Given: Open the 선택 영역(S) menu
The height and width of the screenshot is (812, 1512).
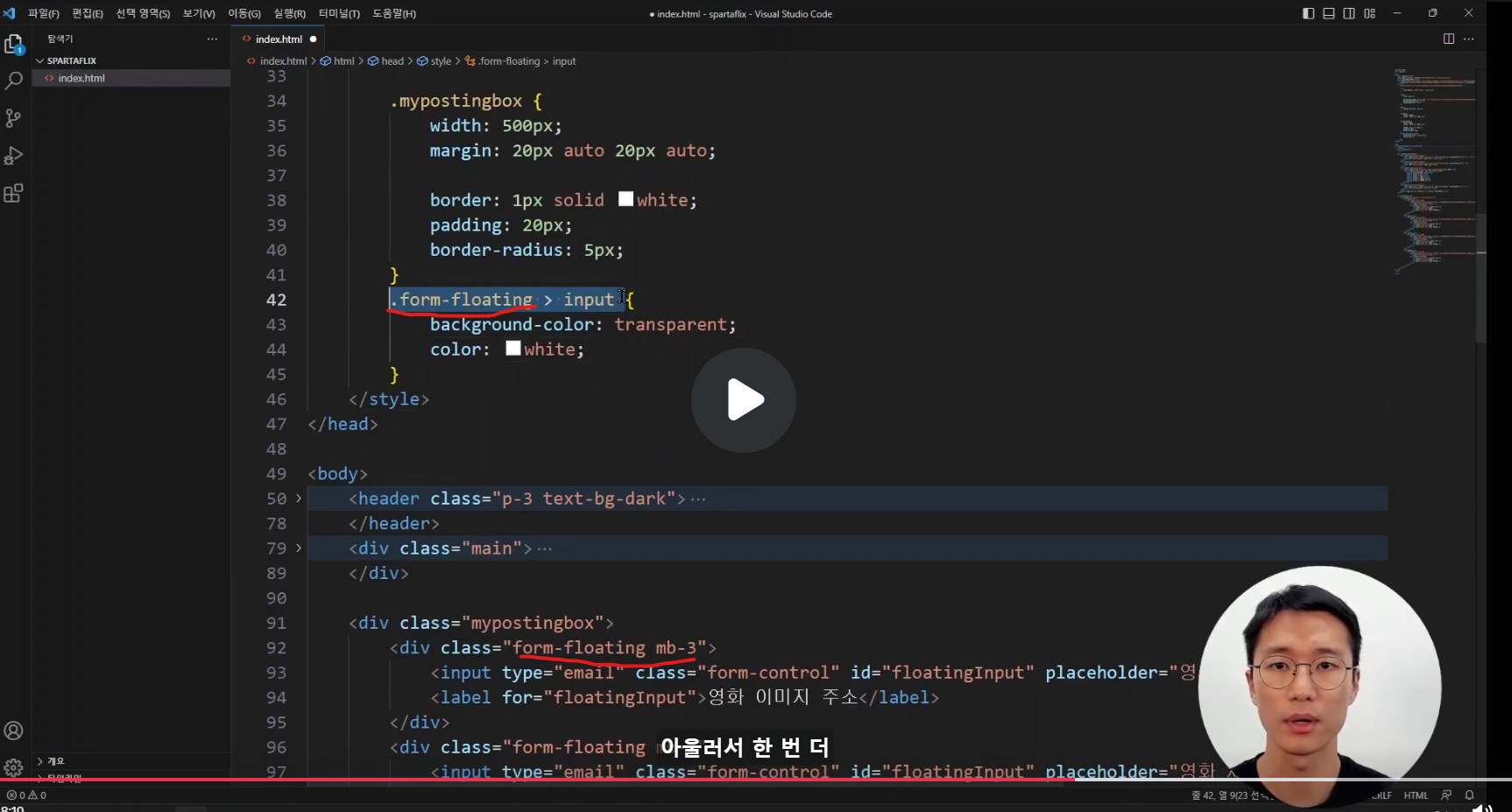Looking at the screenshot, I should coord(143,13).
